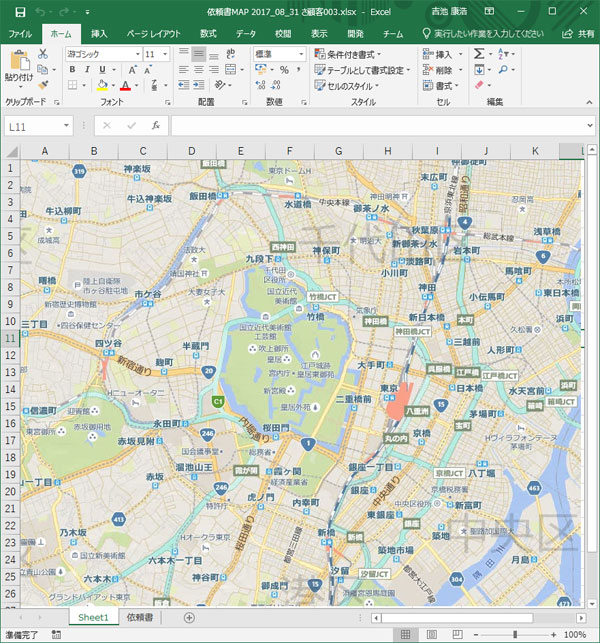600x643 pixels.
Task: Click the Merge and Center icon
Action: click(x=231, y=69)
